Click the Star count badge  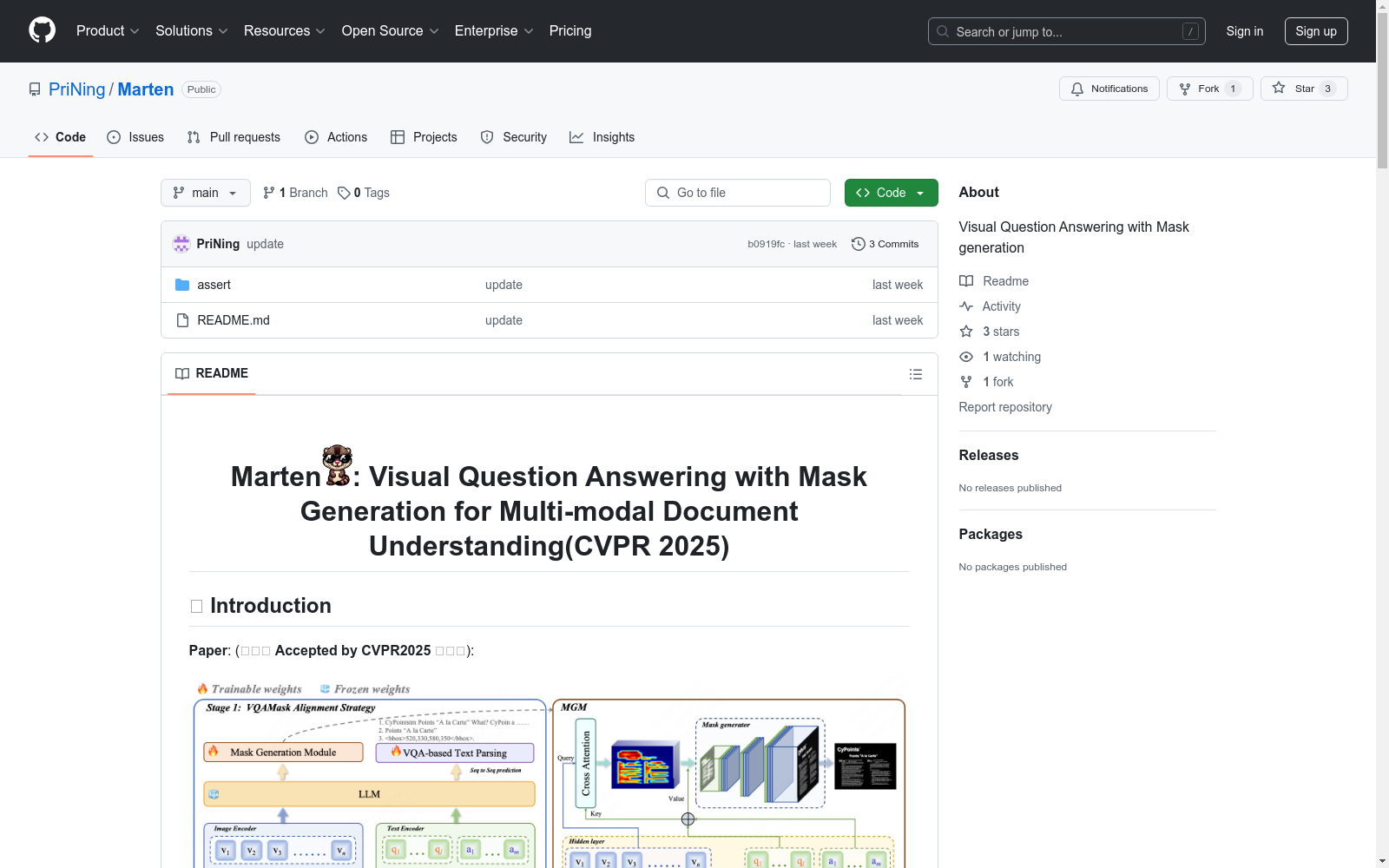click(1327, 89)
